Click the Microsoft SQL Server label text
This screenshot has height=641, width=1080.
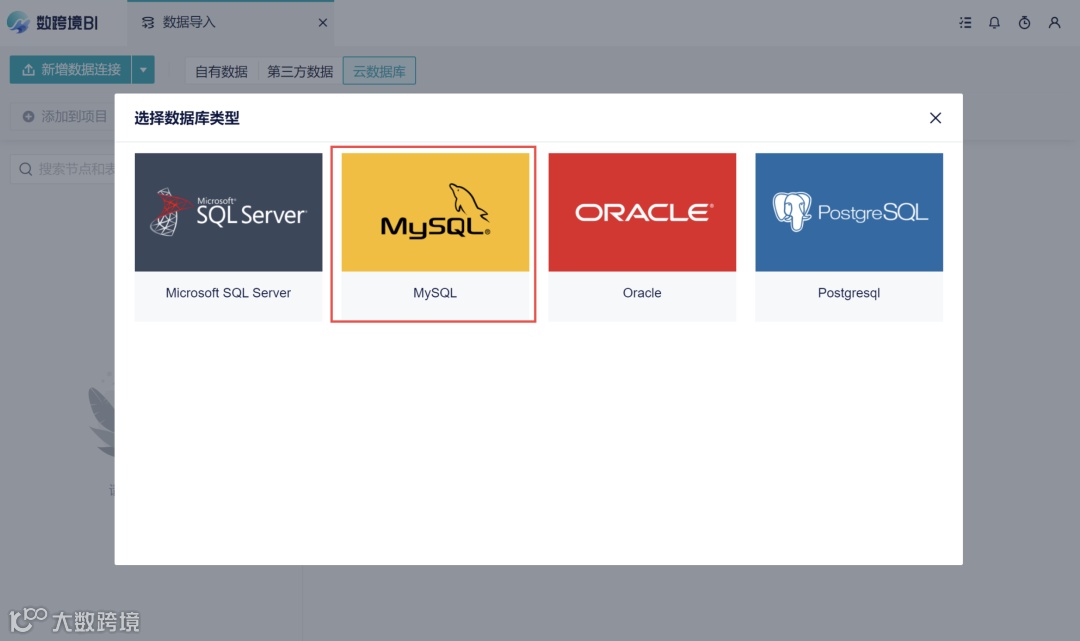point(228,293)
